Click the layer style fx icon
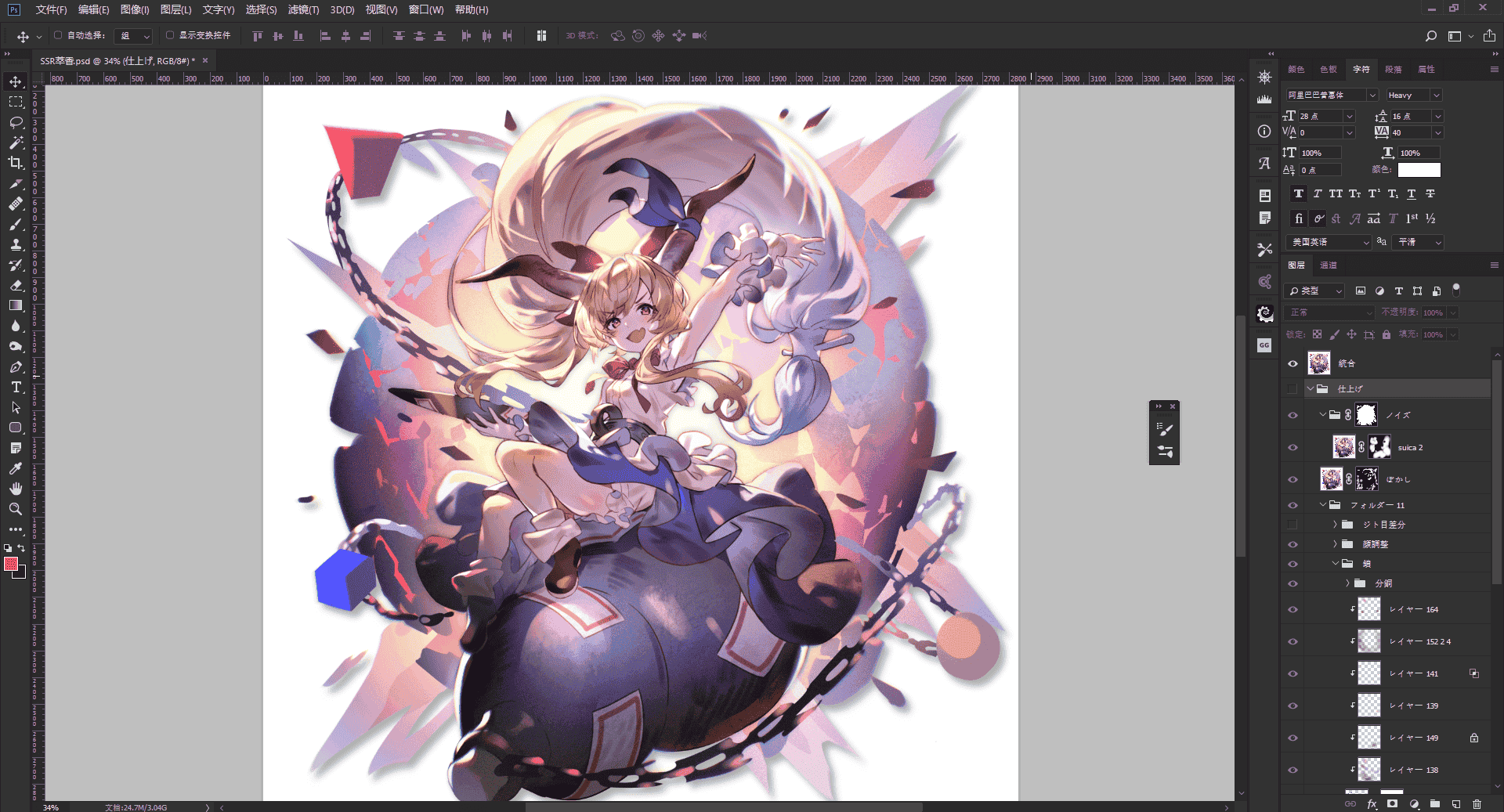1504x812 pixels. point(1372,804)
